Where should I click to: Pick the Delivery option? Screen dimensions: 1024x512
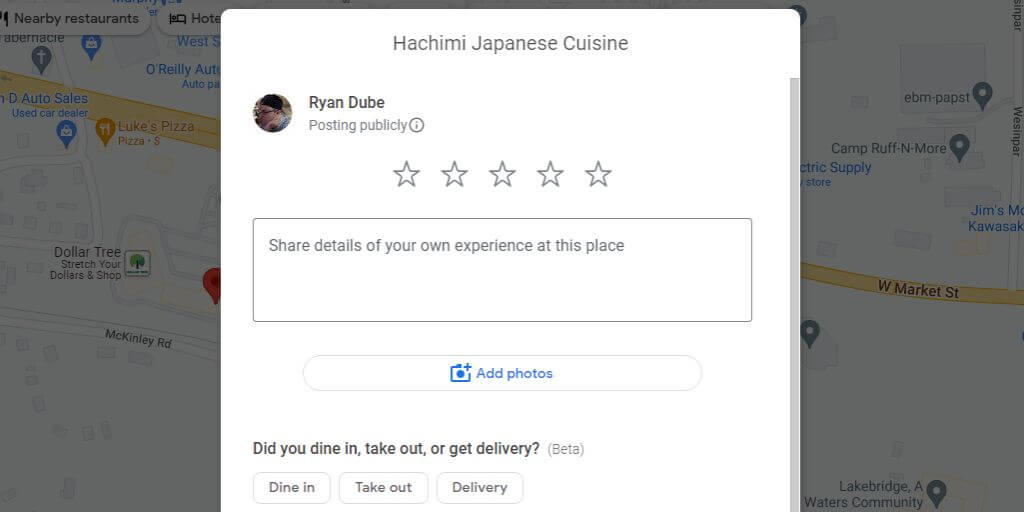479,488
